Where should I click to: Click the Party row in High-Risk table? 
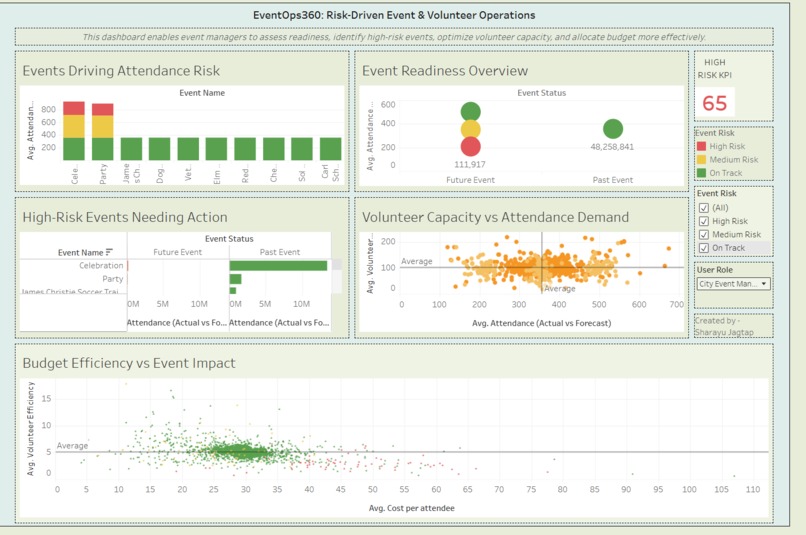pyautogui.click(x=113, y=279)
